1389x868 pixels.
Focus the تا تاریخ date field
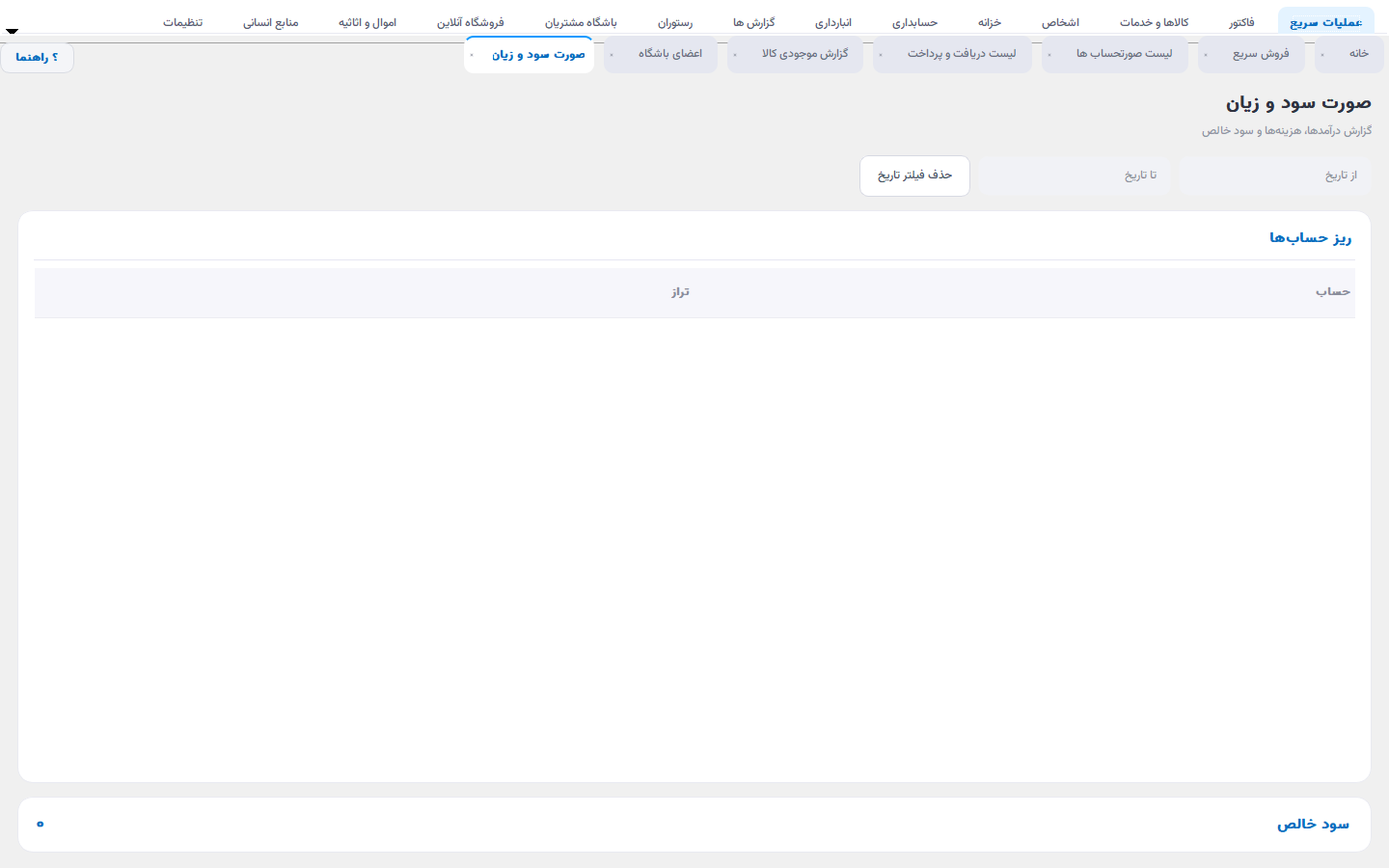tap(1075, 176)
